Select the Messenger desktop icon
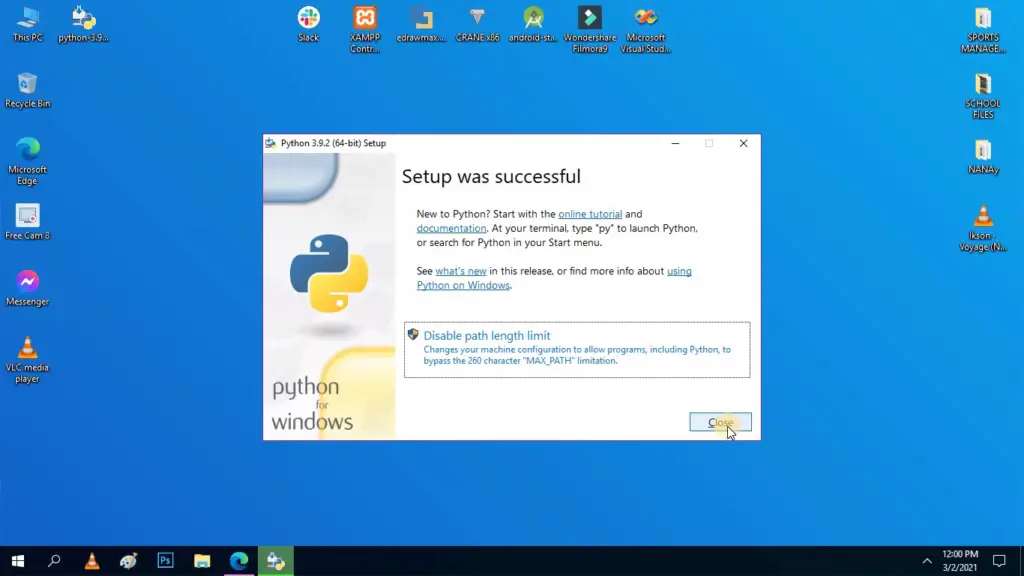The height and width of the screenshot is (576, 1024). [27, 288]
